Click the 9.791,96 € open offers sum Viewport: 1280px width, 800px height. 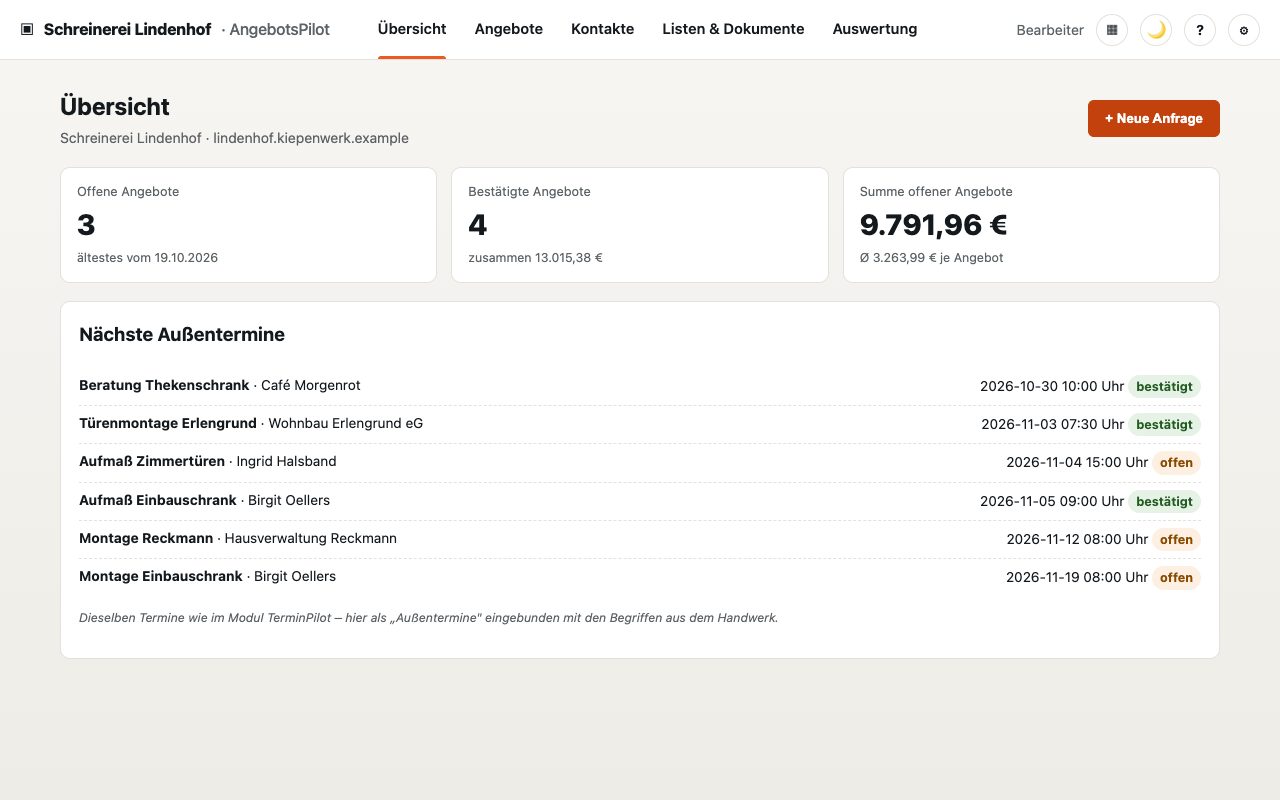click(934, 225)
